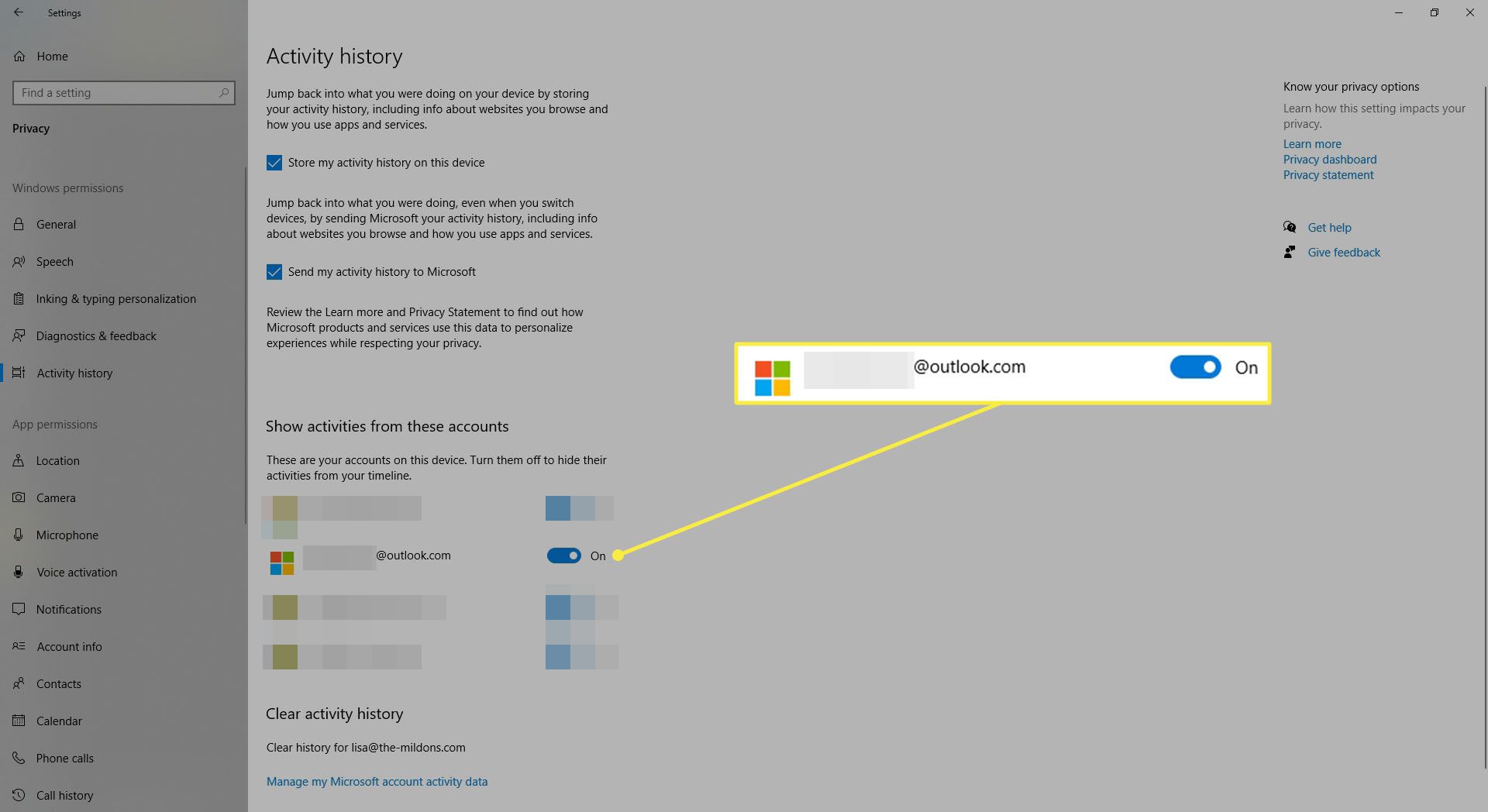
Task: Click the Calendar label
Action: pos(59,721)
